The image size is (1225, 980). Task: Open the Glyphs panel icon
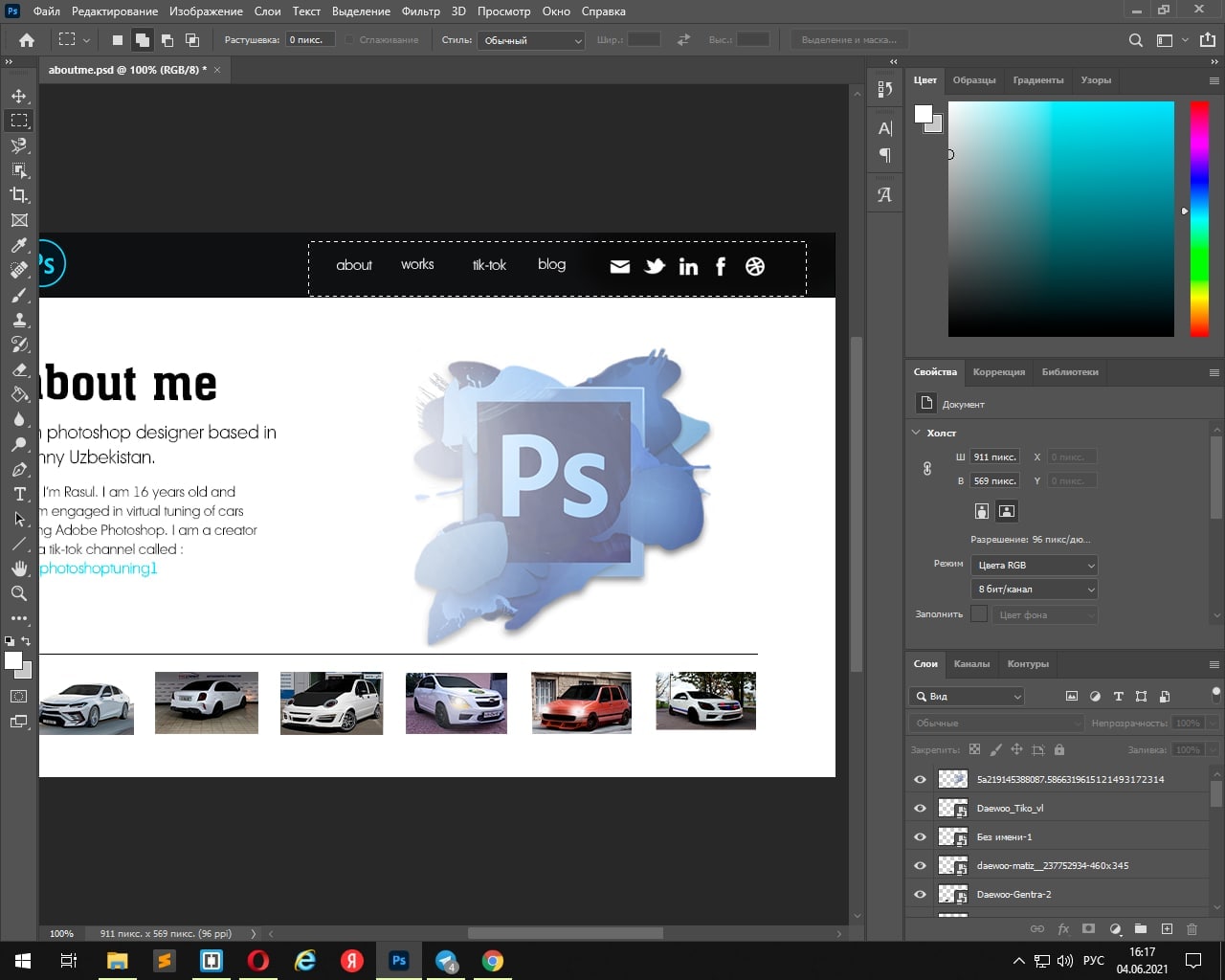coord(885,194)
